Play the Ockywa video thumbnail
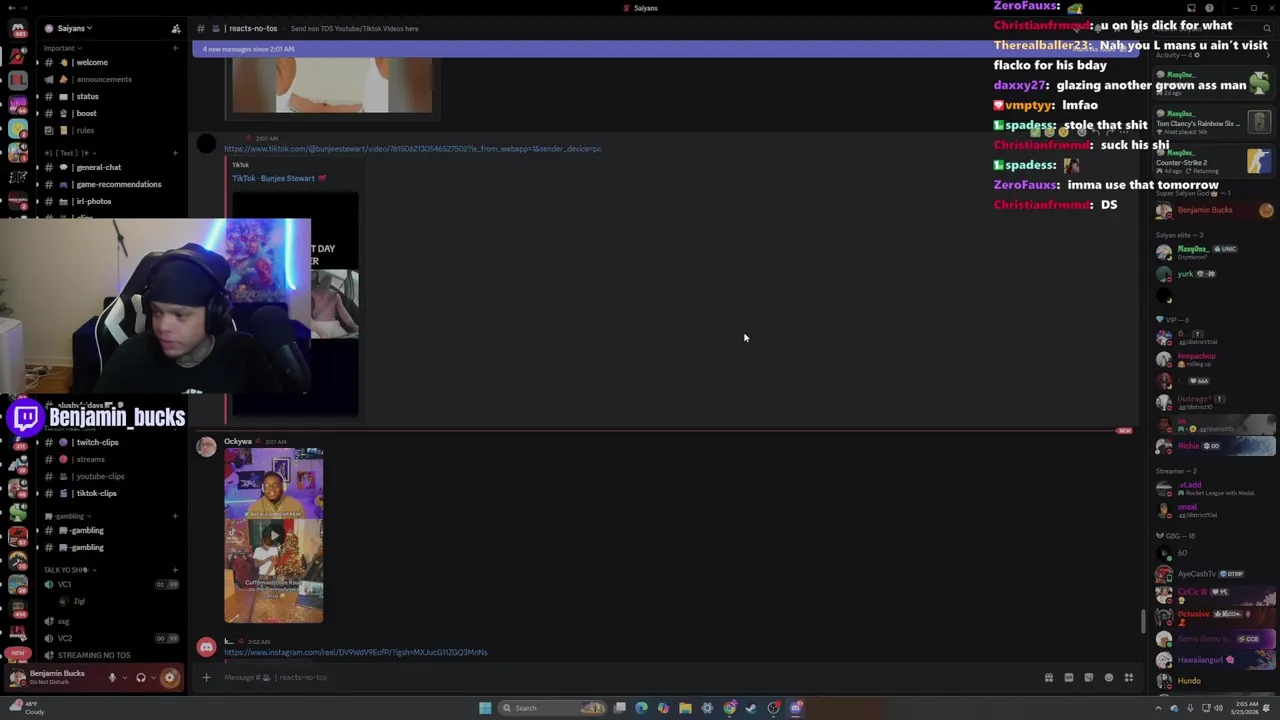 click(x=273, y=535)
